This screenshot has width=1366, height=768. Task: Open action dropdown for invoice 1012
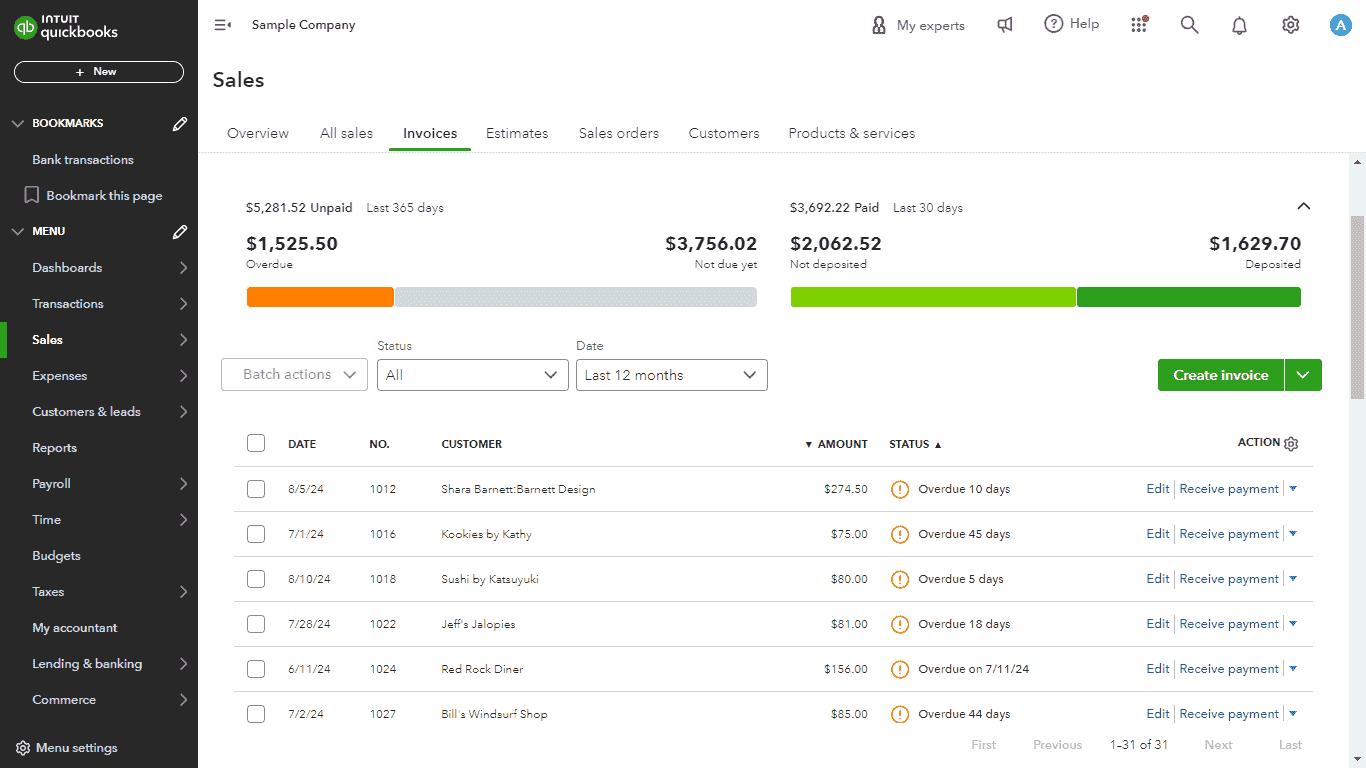1293,489
